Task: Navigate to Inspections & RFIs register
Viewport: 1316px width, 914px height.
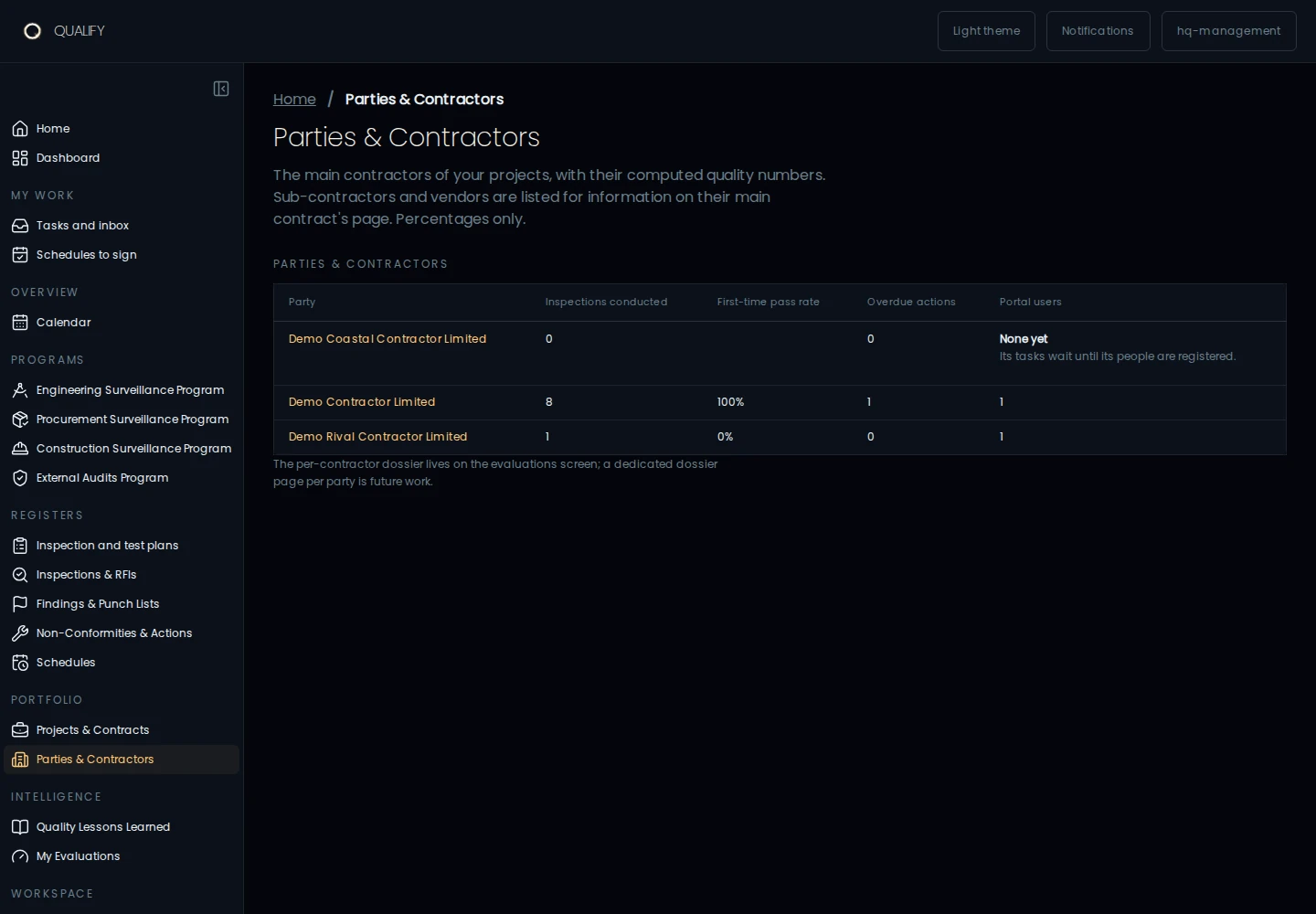Action: point(122,575)
